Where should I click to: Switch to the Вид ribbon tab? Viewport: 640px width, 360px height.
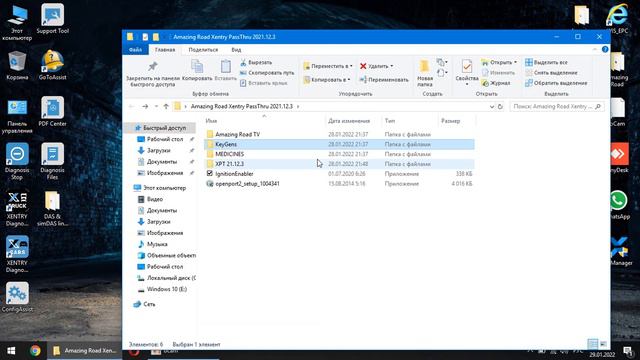point(236,50)
